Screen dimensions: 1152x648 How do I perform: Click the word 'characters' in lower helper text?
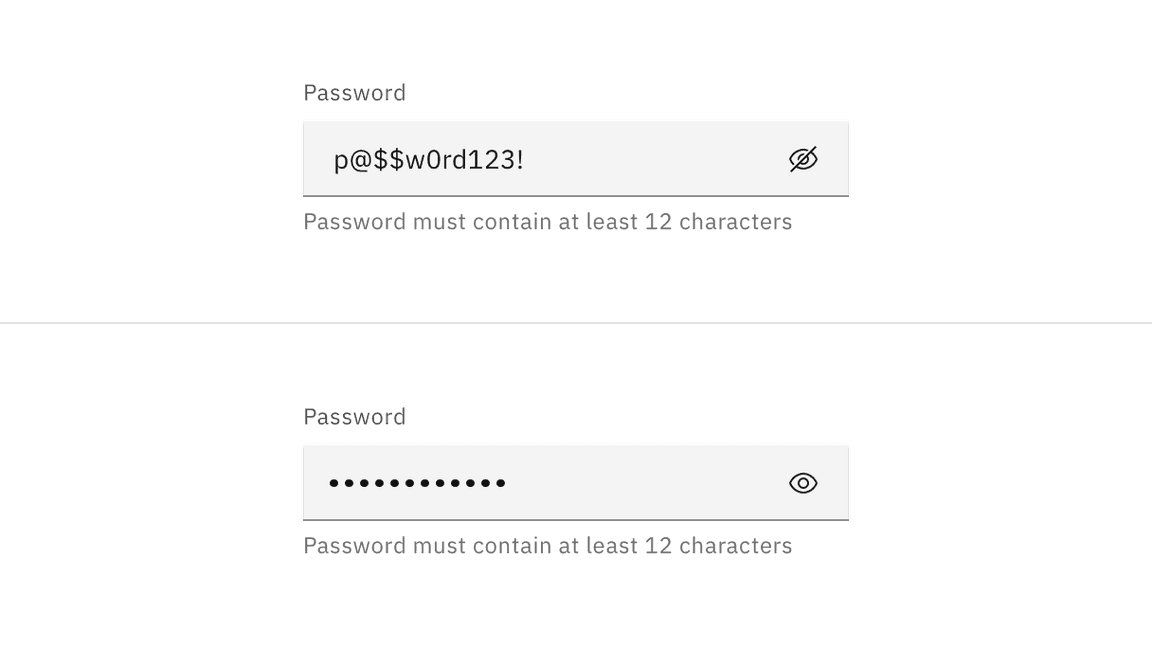pos(735,546)
